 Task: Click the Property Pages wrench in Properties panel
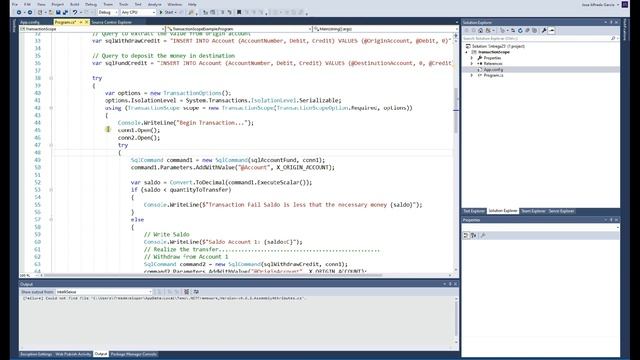[483, 236]
